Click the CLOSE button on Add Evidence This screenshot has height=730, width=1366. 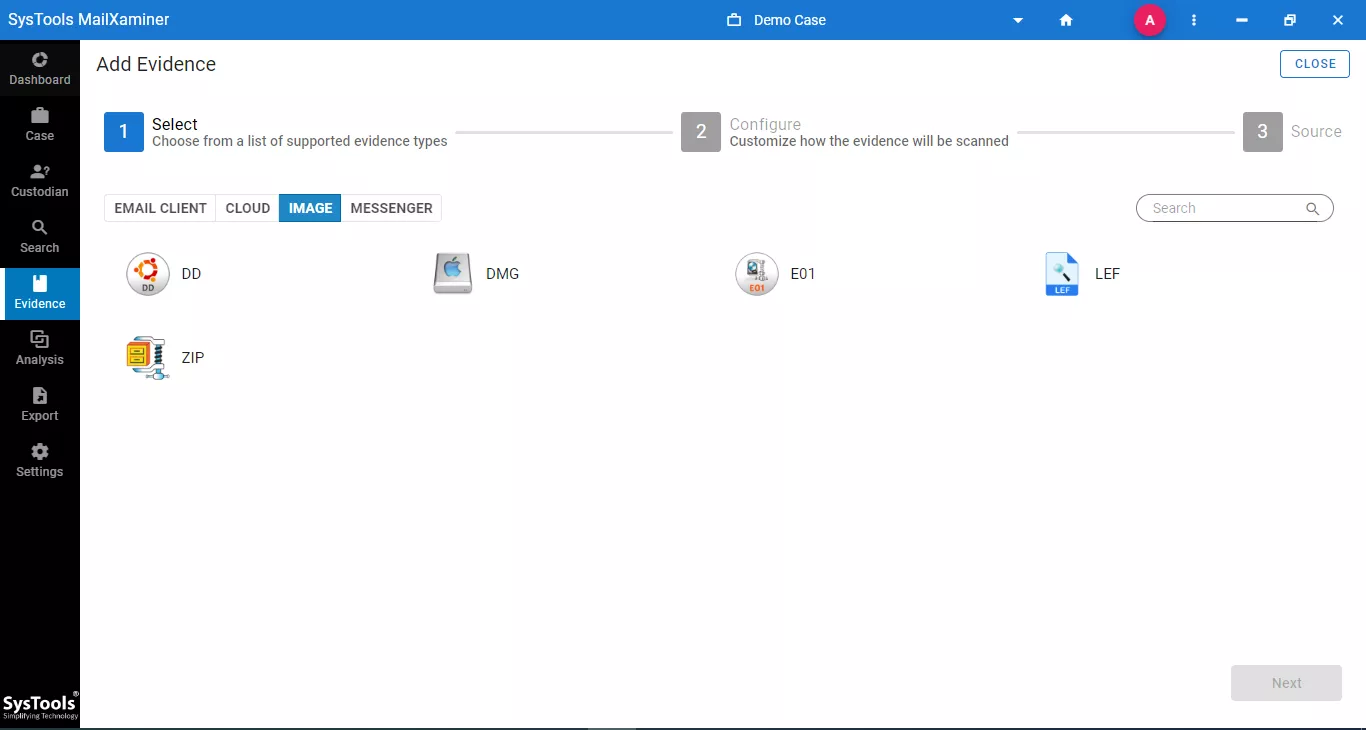point(1315,64)
